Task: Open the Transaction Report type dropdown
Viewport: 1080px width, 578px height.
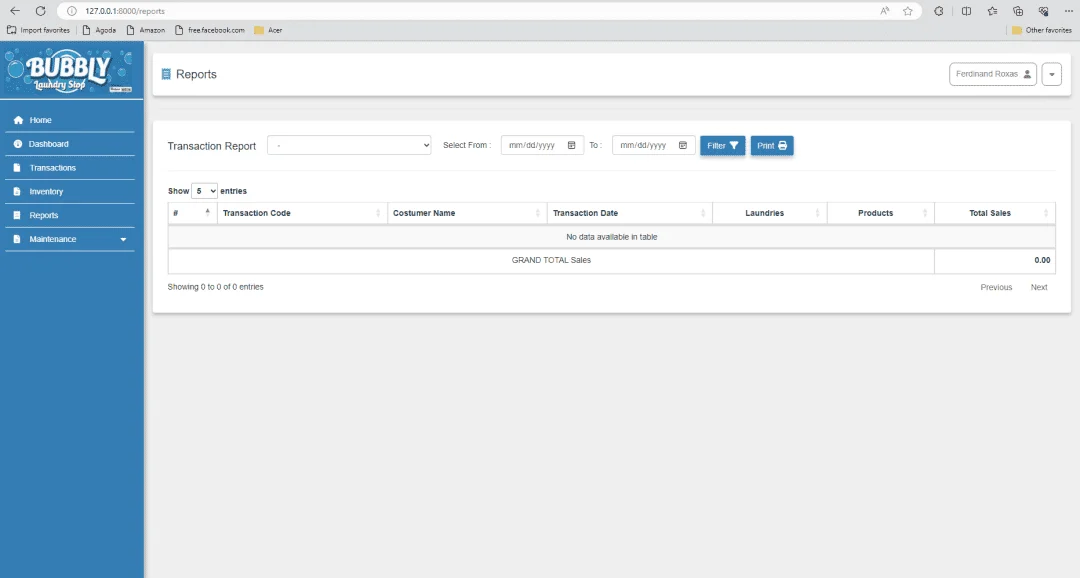Action: point(349,145)
